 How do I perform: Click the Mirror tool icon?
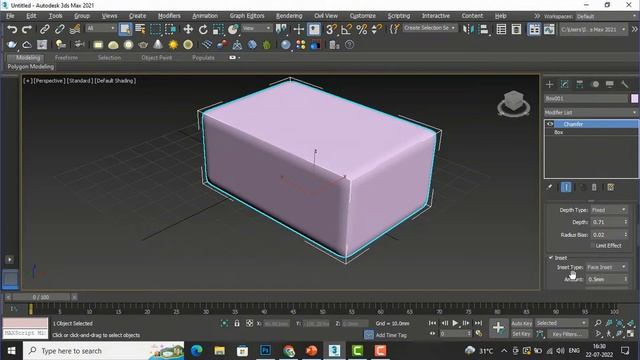click(x=468, y=29)
